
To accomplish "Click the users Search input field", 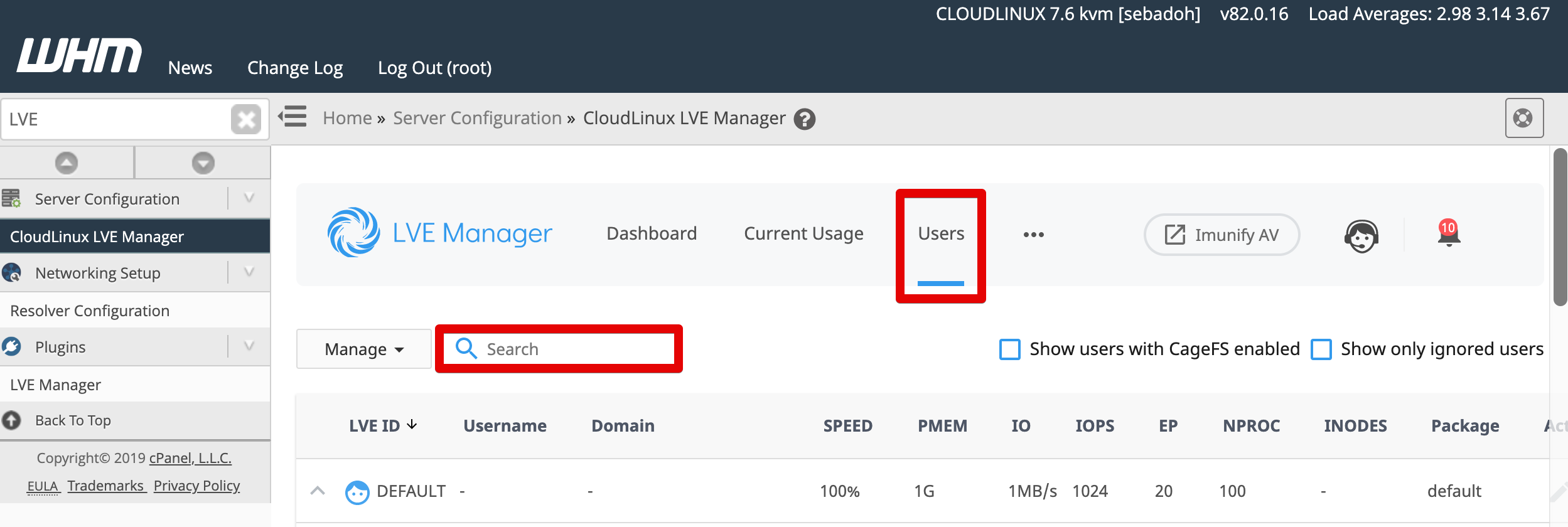I will tap(559, 349).
